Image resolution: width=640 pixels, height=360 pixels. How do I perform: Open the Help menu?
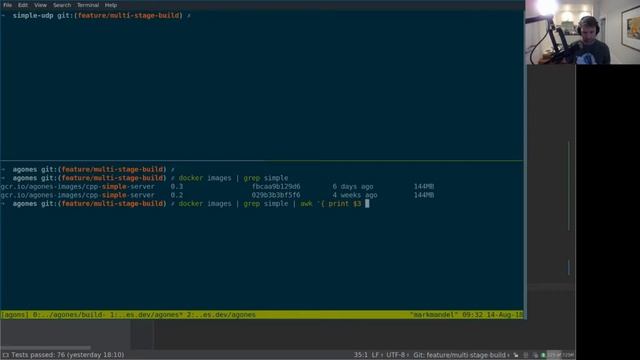coord(111,5)
